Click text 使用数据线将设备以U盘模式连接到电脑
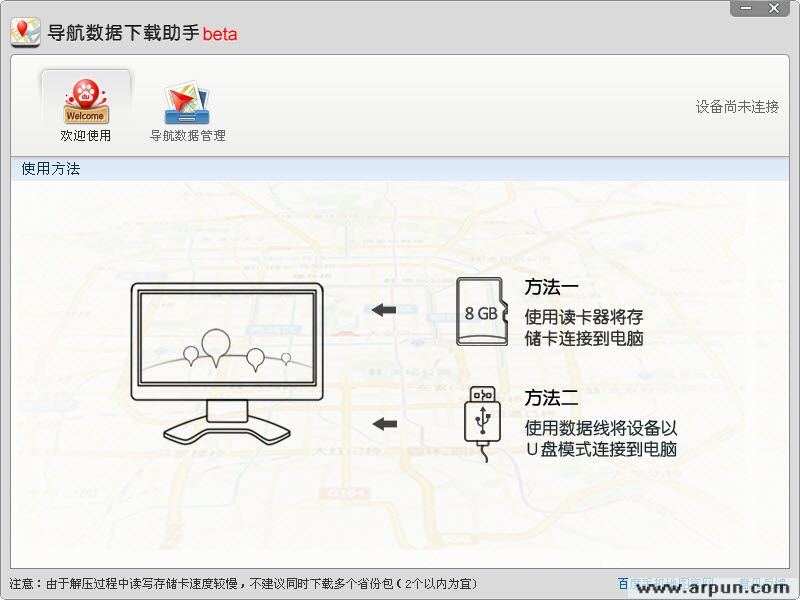Image resolution: width=800 pixels, height=600 pixels. [601, 438]
